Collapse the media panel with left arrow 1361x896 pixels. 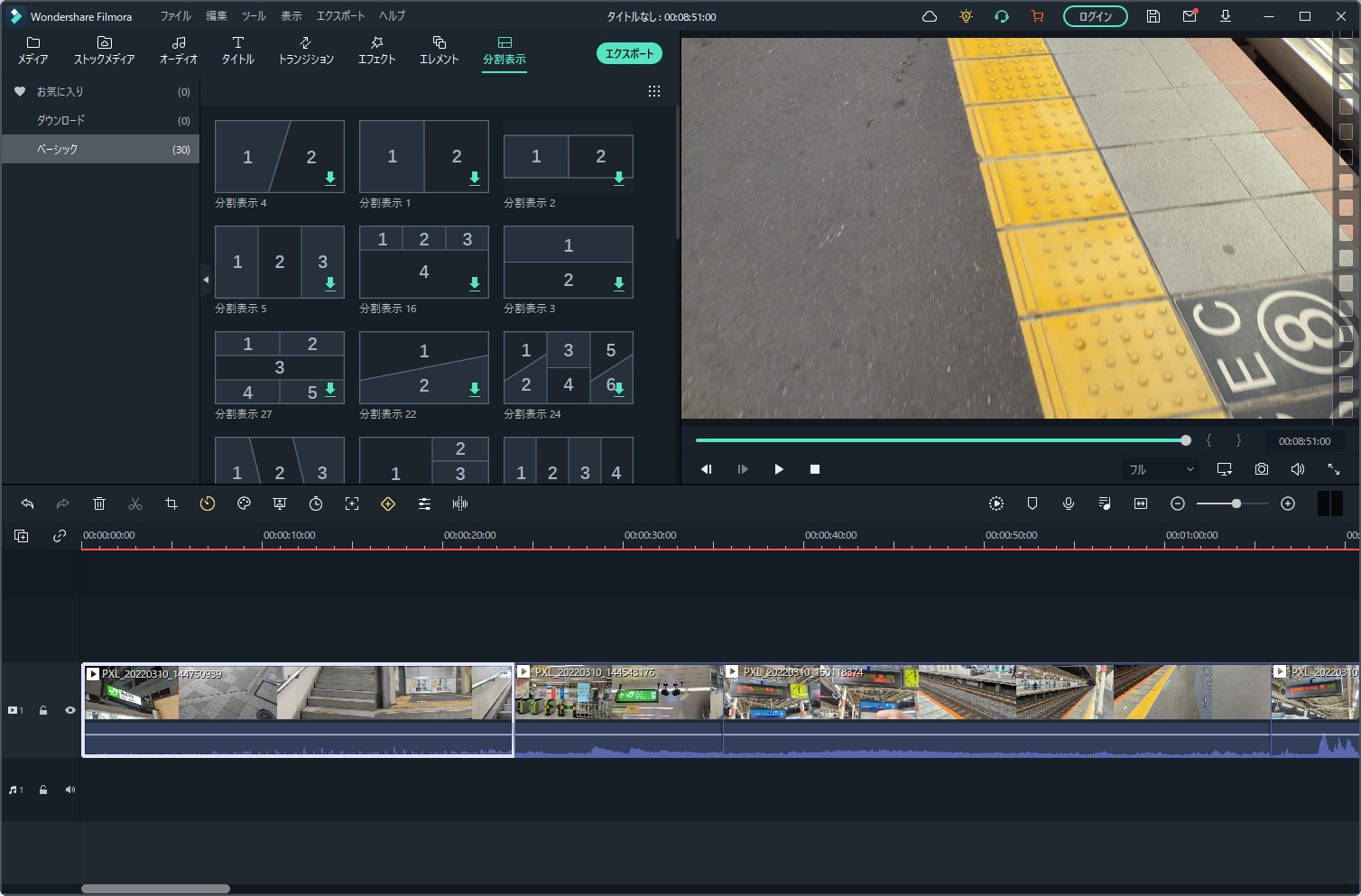pos(206,280)
